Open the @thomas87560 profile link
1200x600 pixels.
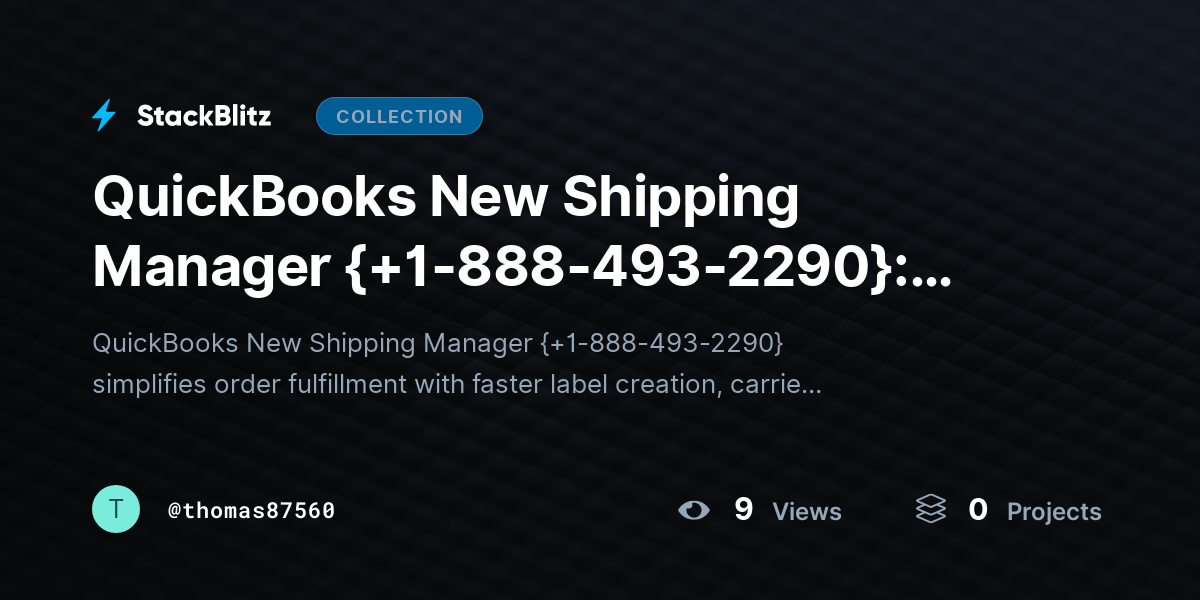[x=251, y=510]
